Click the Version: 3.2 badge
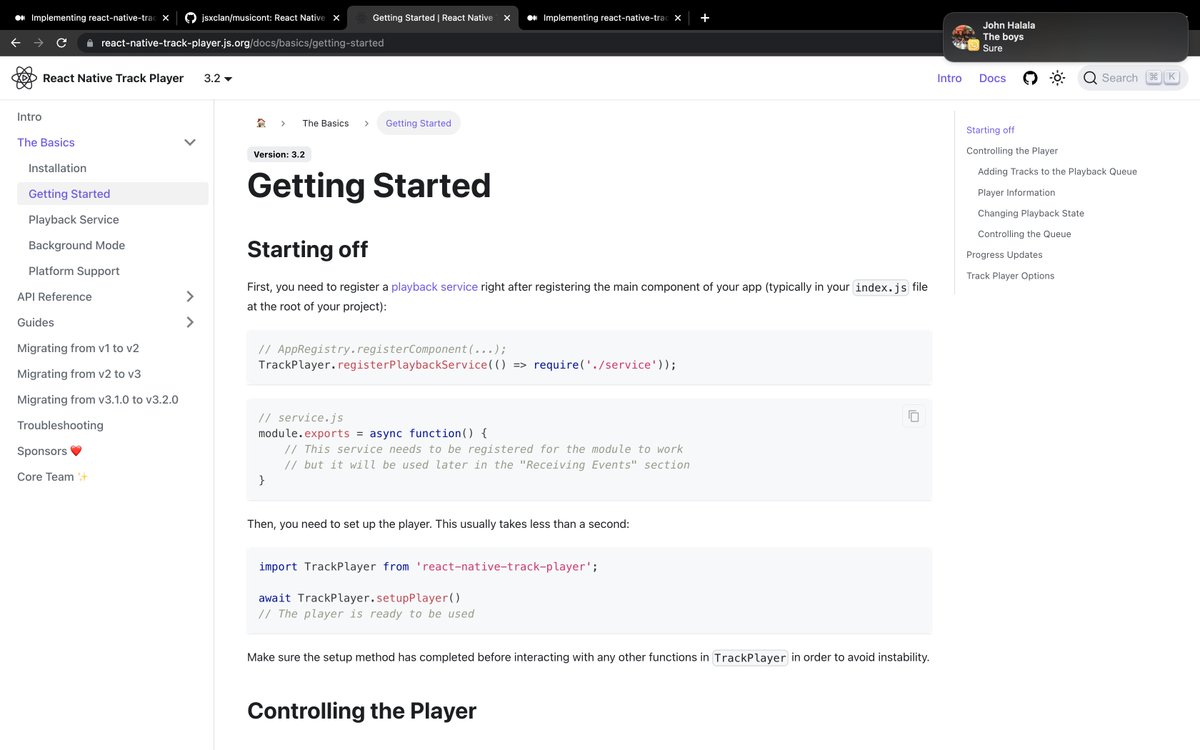Image resolution: width=1200 pixels, height=750 pixels. (278, 154)
